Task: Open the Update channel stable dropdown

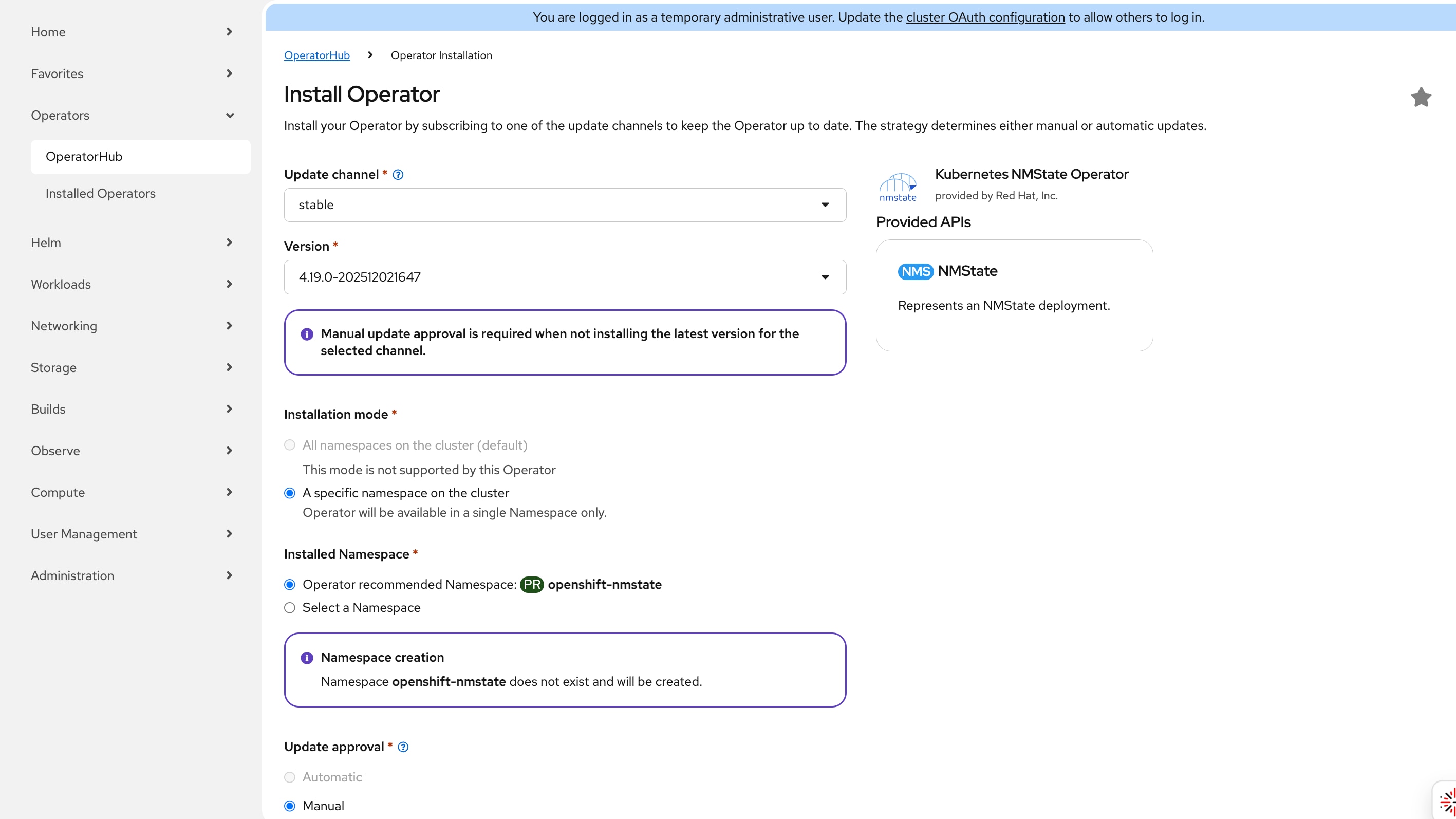Action: [x=565, y=205]
